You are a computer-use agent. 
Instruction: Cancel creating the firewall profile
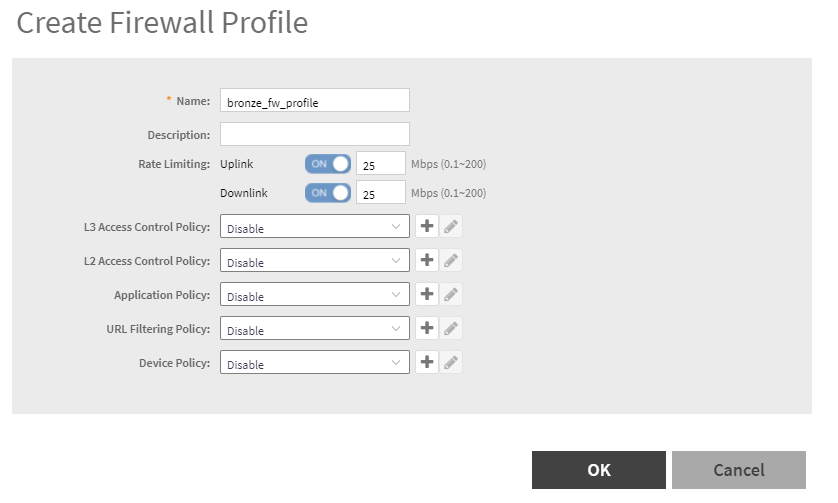pos(738,470)
